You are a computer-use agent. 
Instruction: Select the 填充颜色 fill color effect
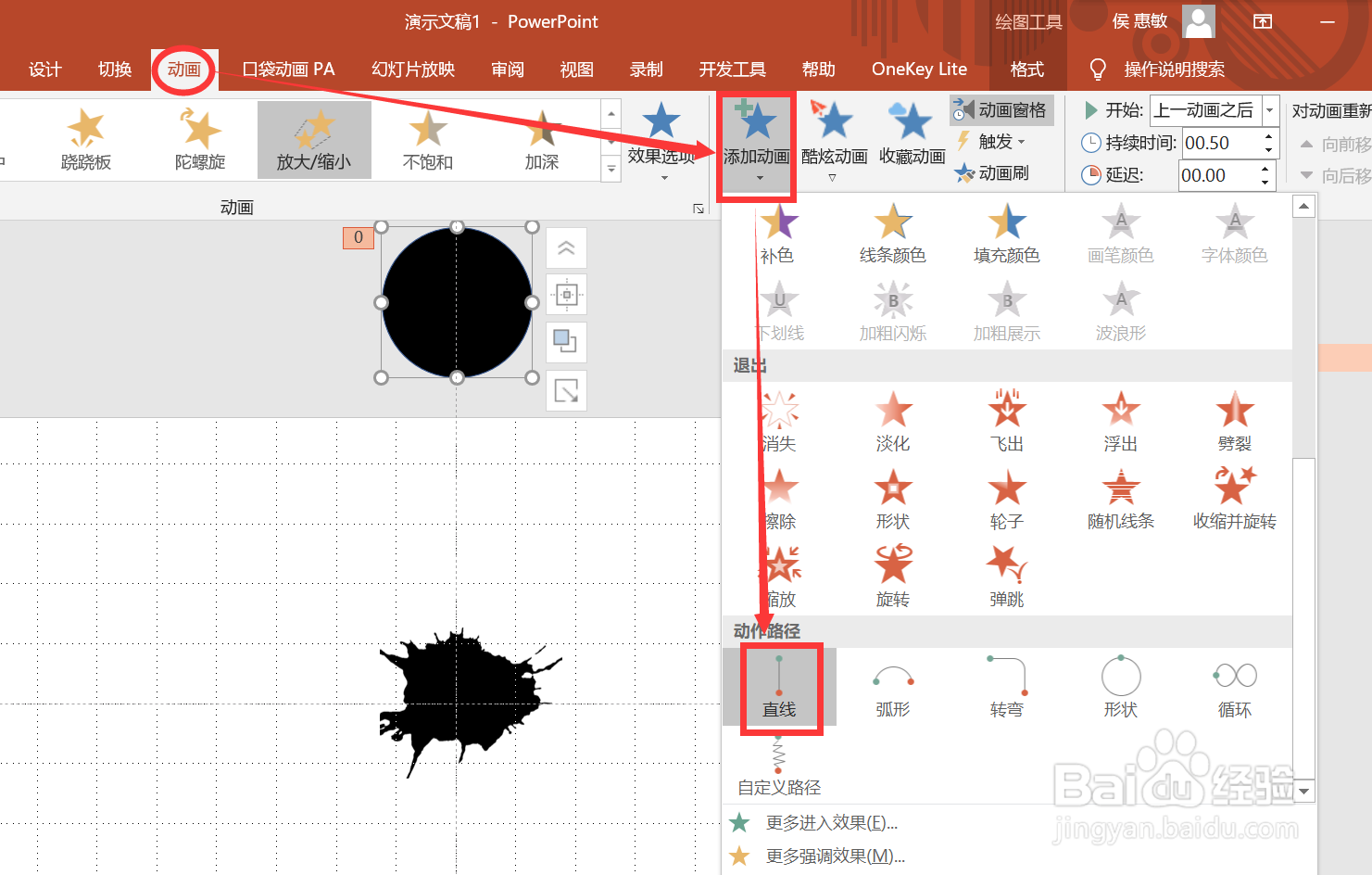(1007, 234)
